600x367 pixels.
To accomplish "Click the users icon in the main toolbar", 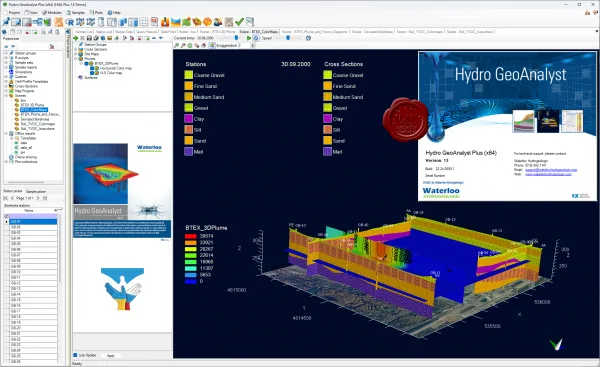I will pos(218,22).
